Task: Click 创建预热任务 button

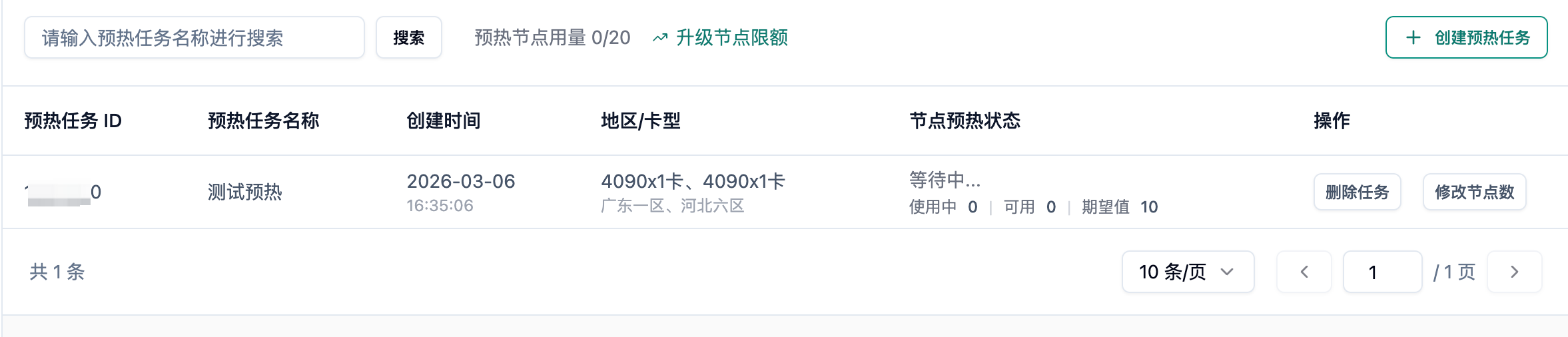Action: [1466, 38]
